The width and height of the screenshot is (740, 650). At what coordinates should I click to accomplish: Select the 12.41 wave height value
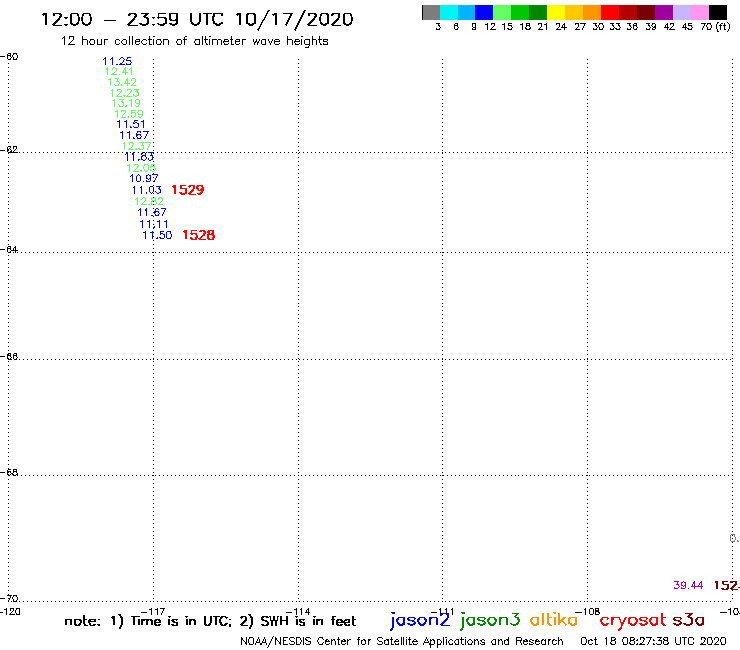coord(119,72)
